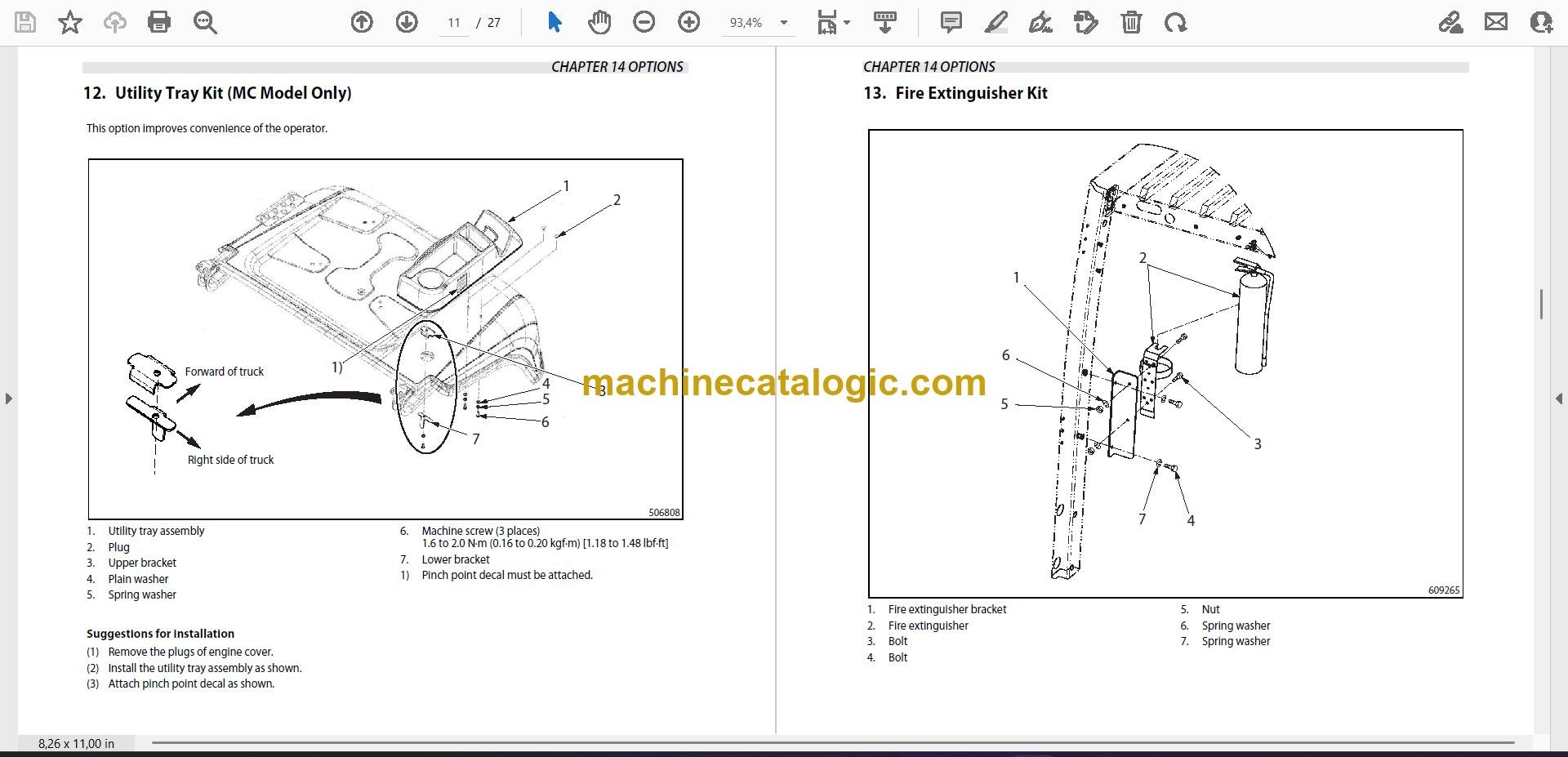Activate the arrow selection tool

(x=555, y=22)
